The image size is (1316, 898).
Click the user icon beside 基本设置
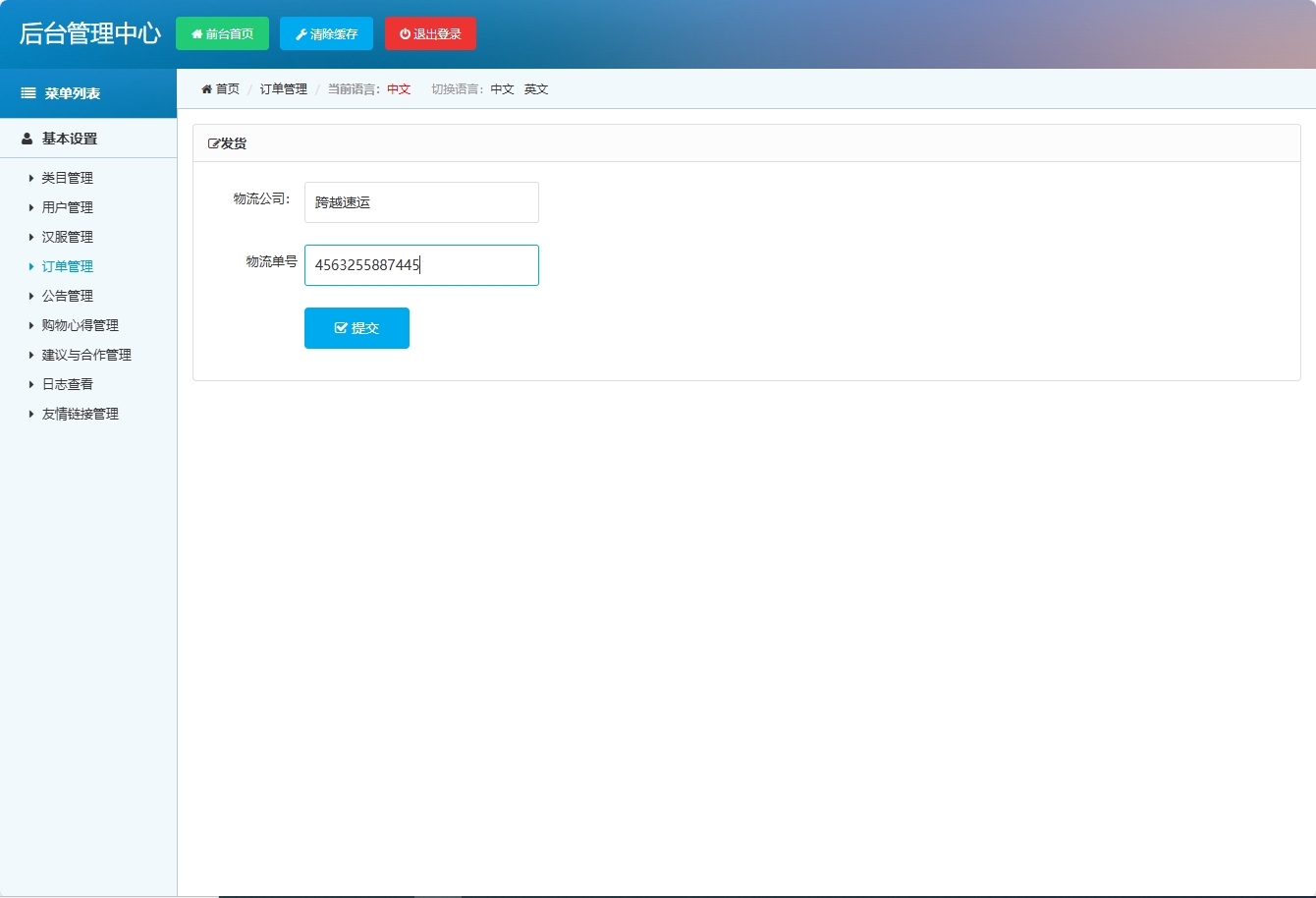tap(27, 139)
